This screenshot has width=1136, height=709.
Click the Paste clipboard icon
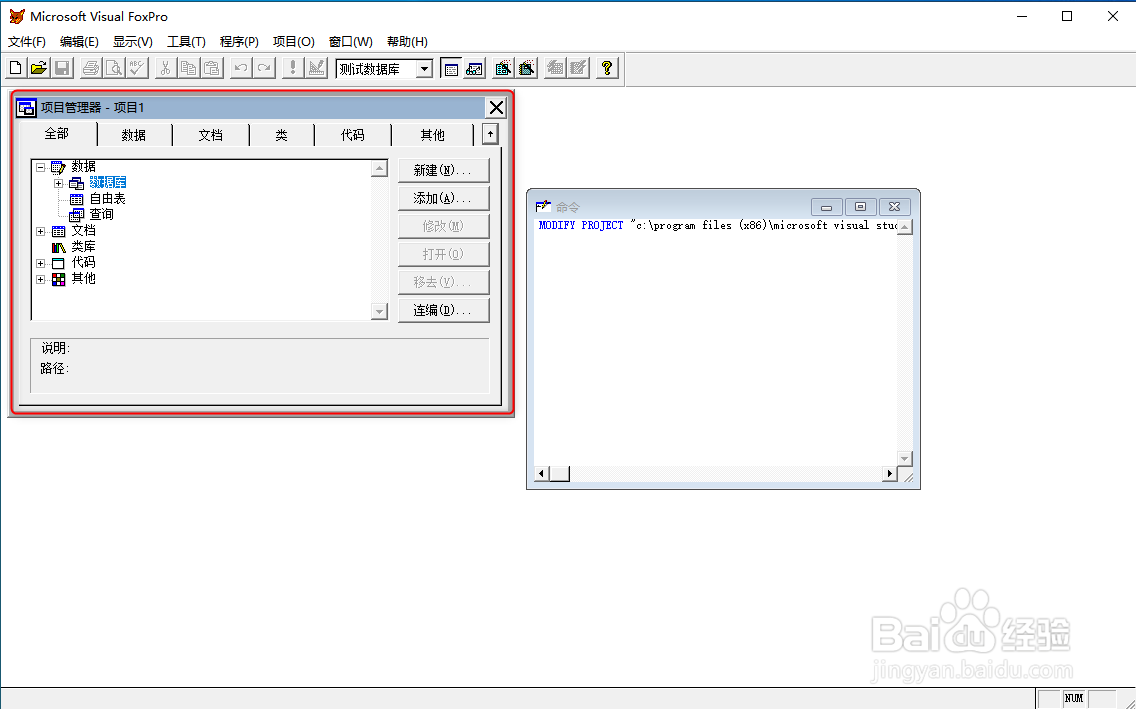pyautogui.click(x=212, y=68)
